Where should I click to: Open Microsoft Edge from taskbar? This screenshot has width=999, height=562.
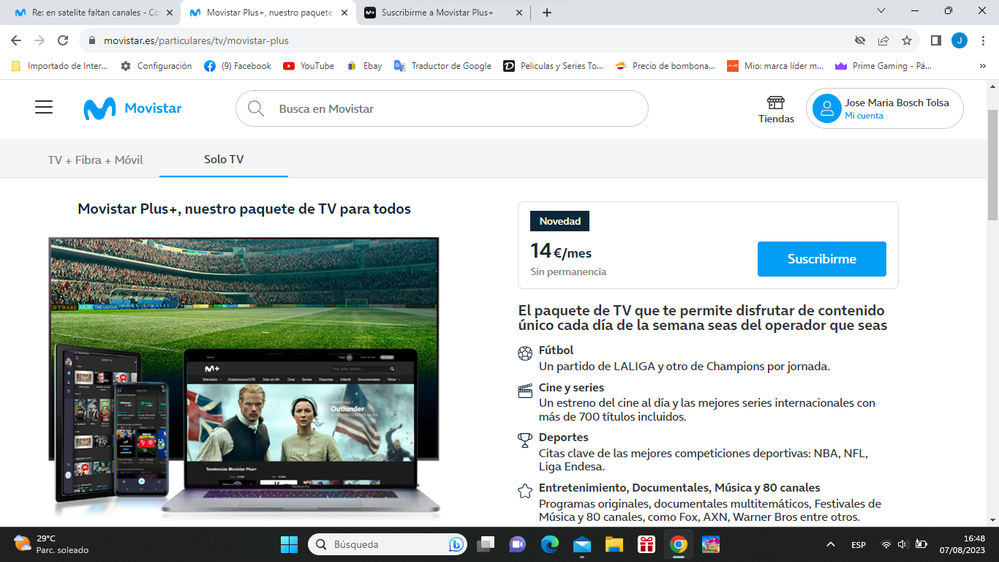550,544
